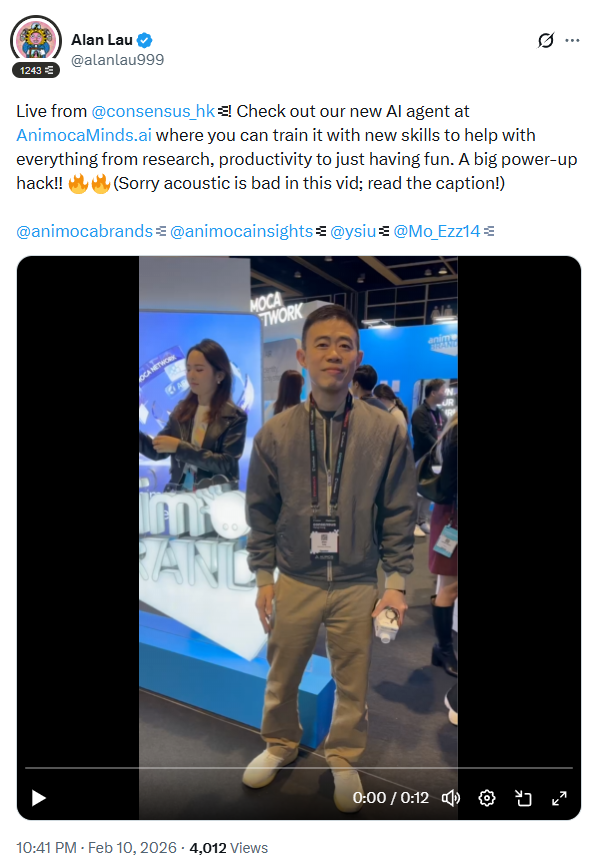Visit the AnimocaMinds.ai link

tap(84, 135)
